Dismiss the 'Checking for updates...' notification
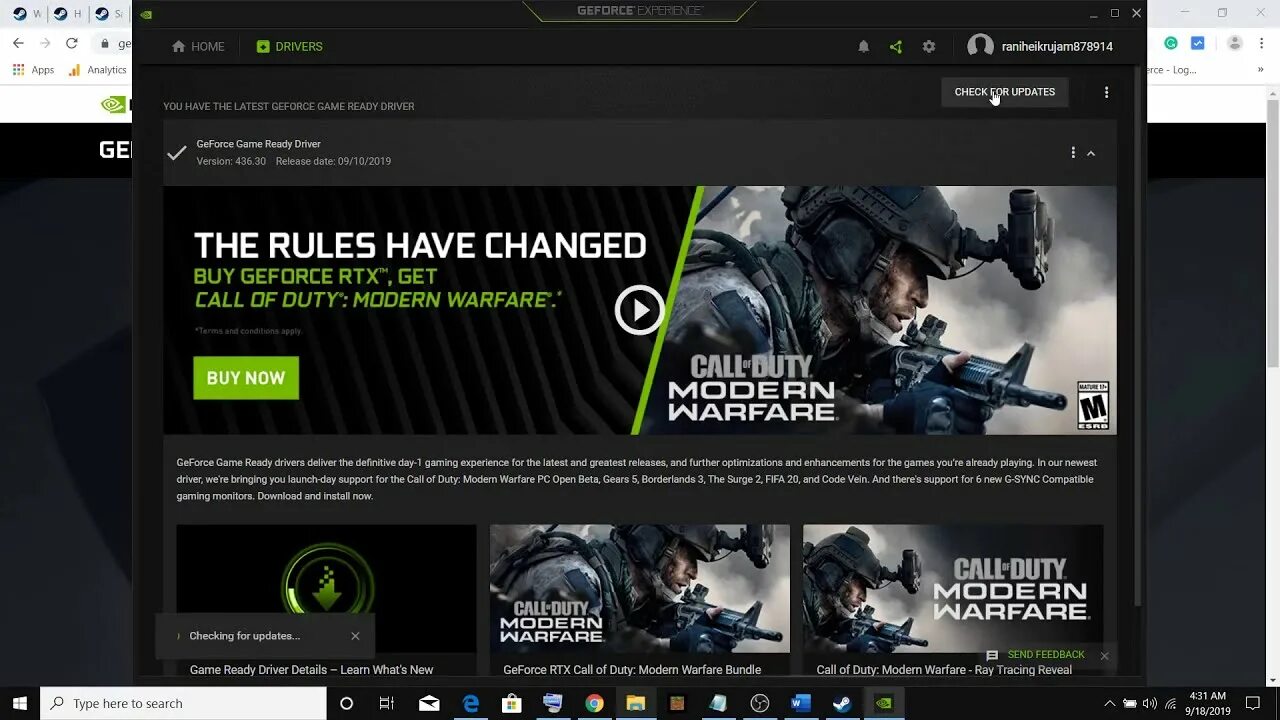Viewport: 1280px width, 720px height. pos(355,636)
